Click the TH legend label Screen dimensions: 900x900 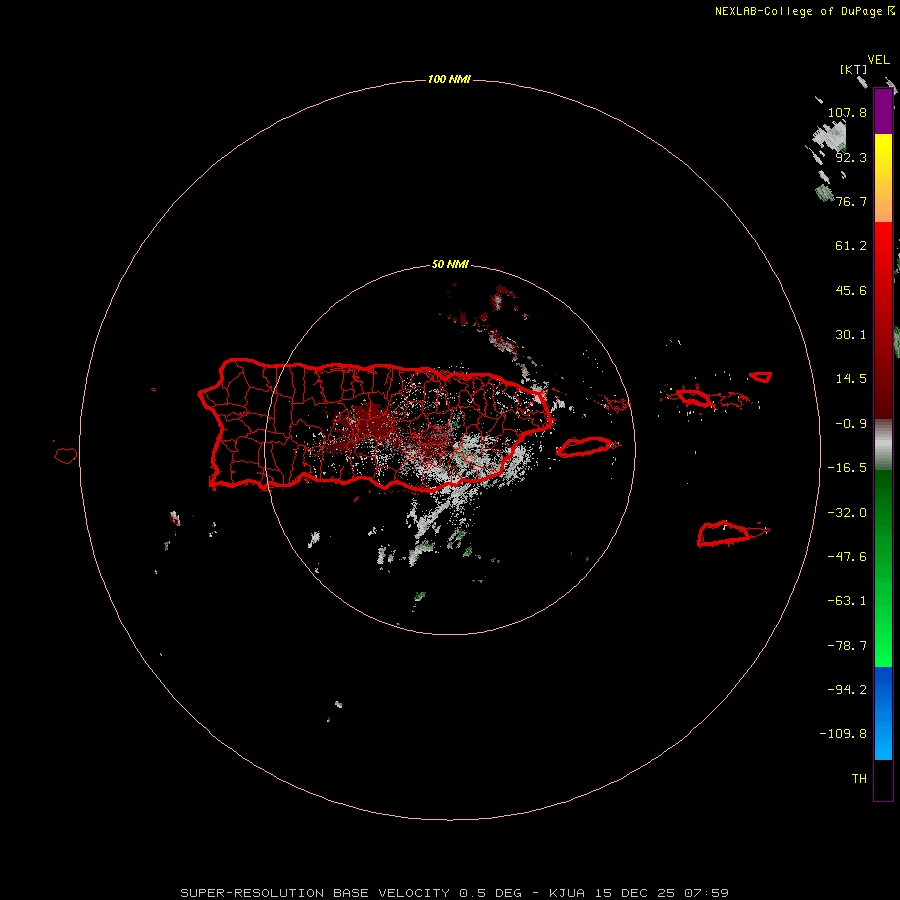(859, 779)
